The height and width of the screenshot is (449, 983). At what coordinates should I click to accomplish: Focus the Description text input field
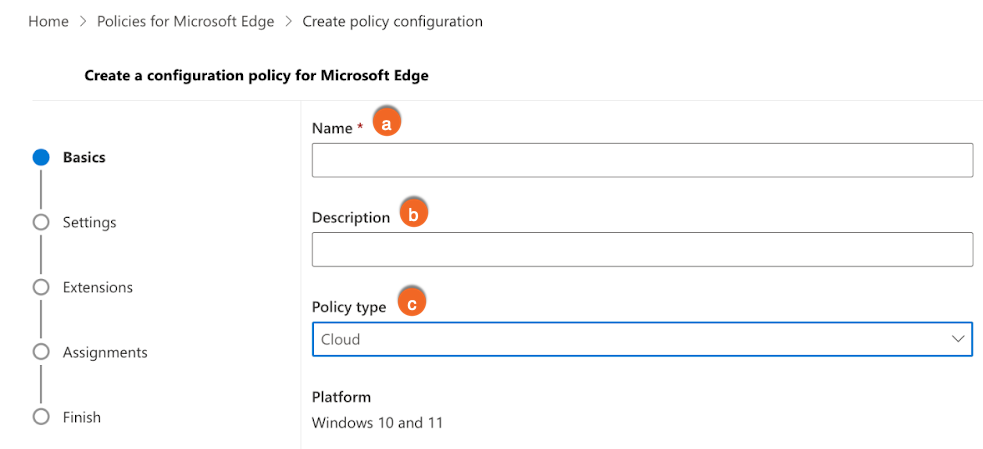click(642, 250)
